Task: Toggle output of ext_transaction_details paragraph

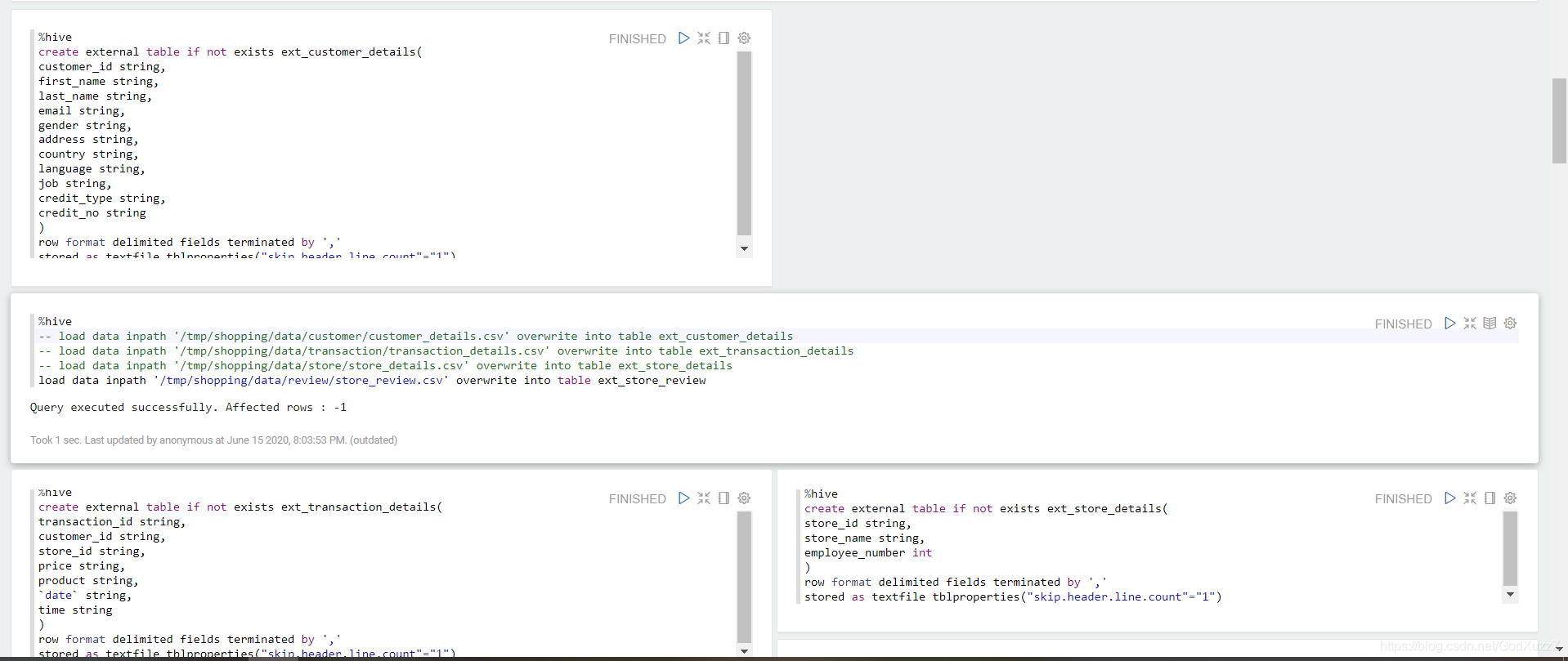Action: coord(724,498)
